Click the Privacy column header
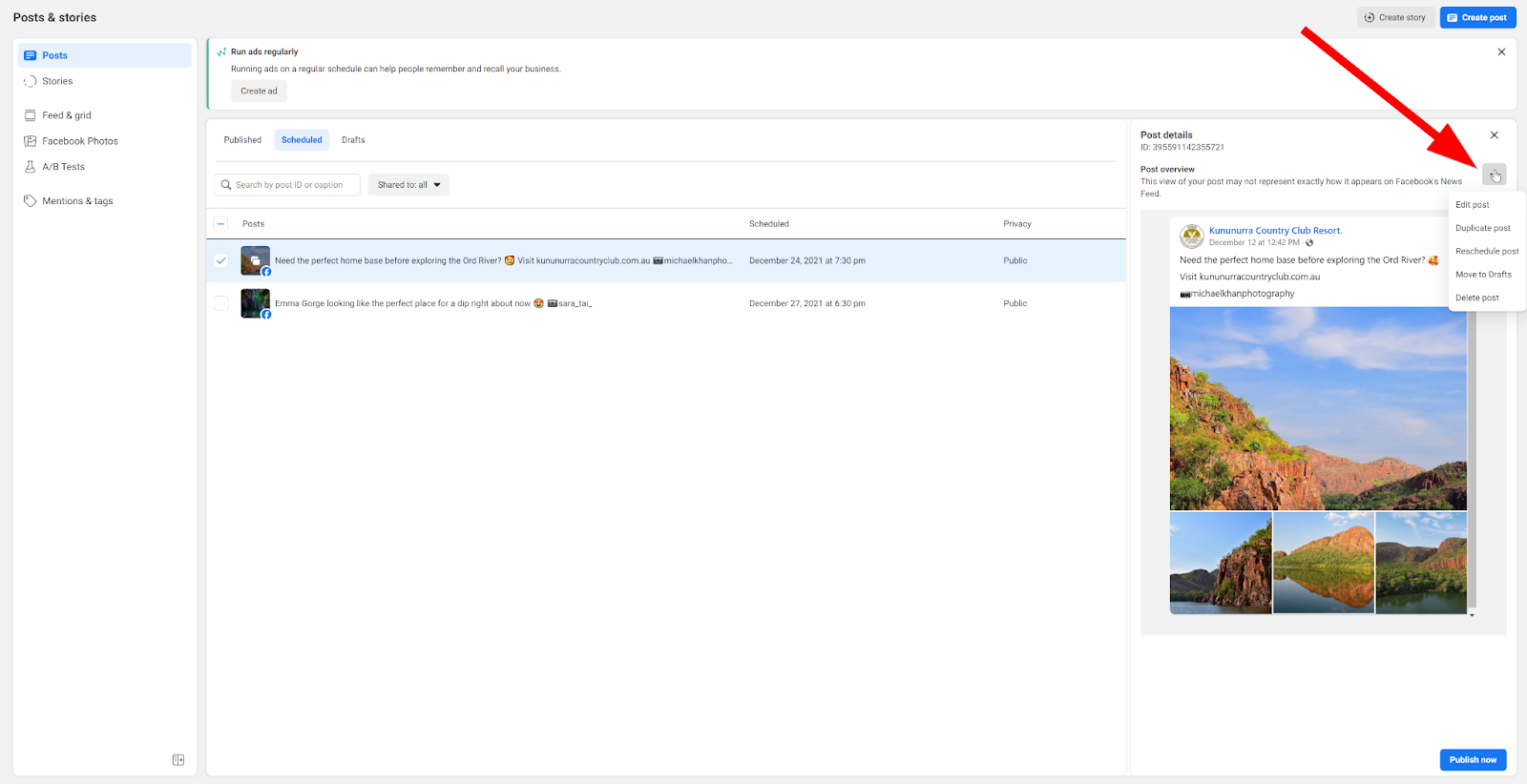Screen dimensions: 1527x784 (x=1017, y=224)
